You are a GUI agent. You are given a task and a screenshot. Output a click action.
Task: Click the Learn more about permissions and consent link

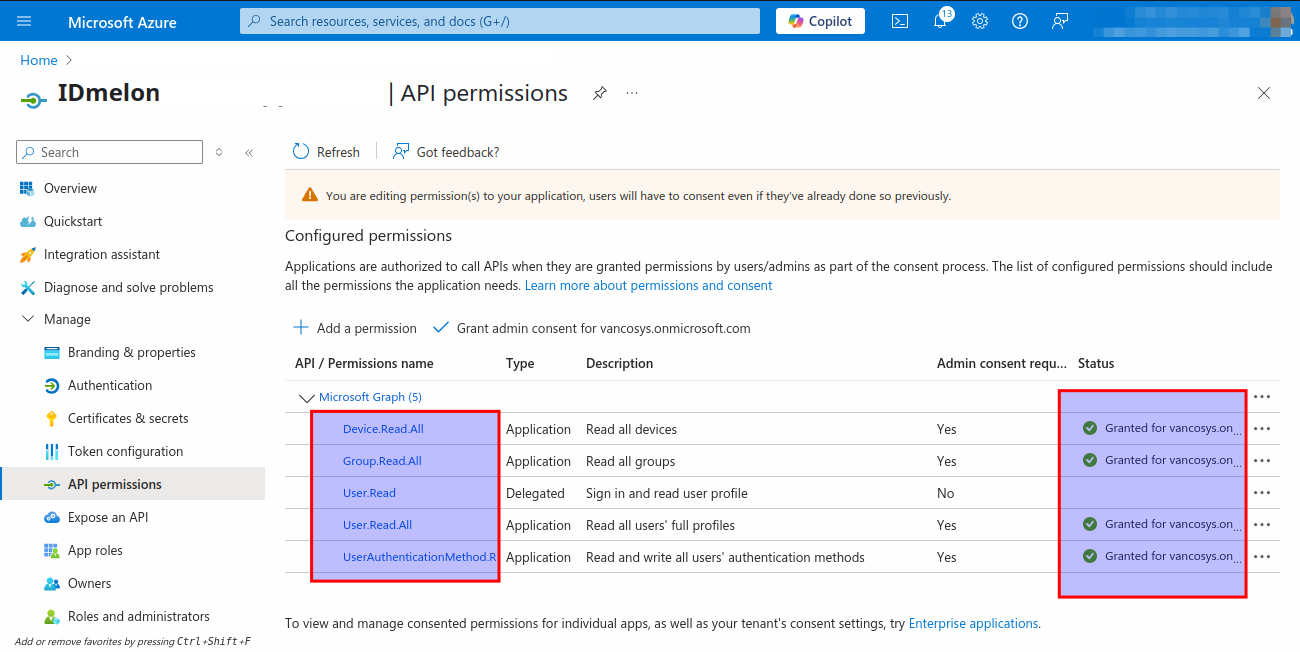[648, 285]
